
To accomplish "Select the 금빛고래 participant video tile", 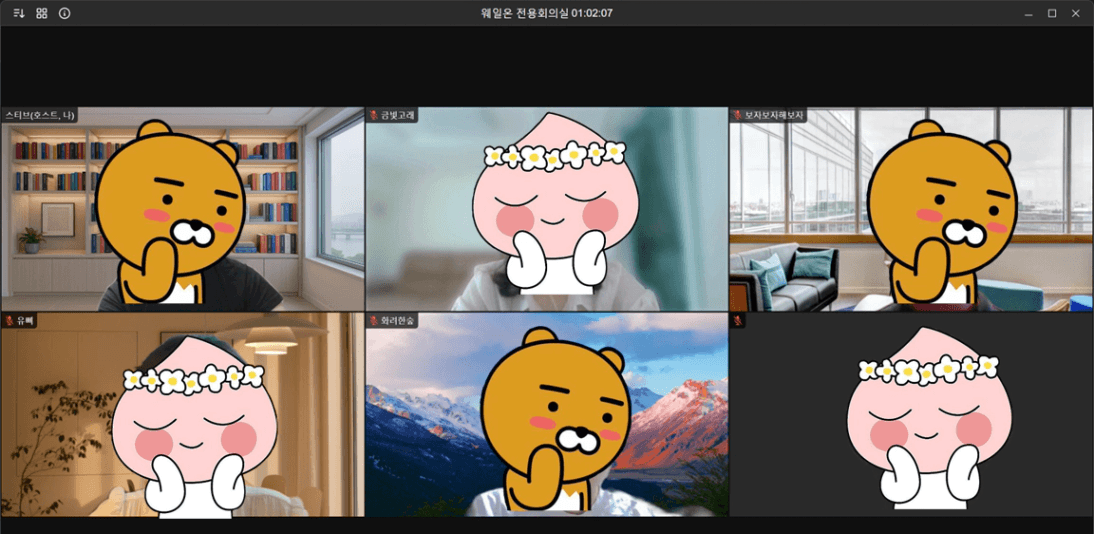I will [x=546, y=209].
